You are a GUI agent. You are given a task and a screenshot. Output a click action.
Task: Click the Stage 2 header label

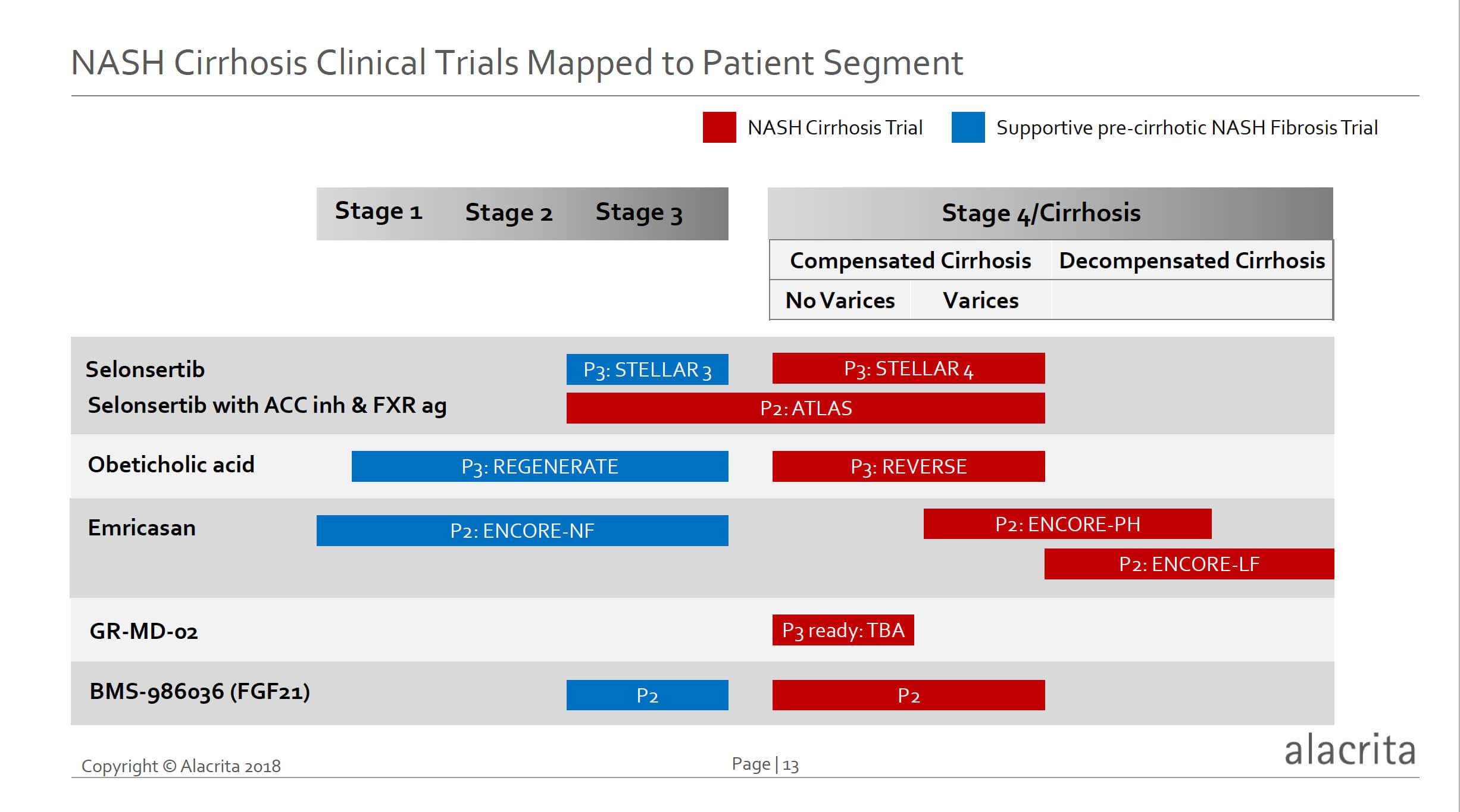click(508, 212)
